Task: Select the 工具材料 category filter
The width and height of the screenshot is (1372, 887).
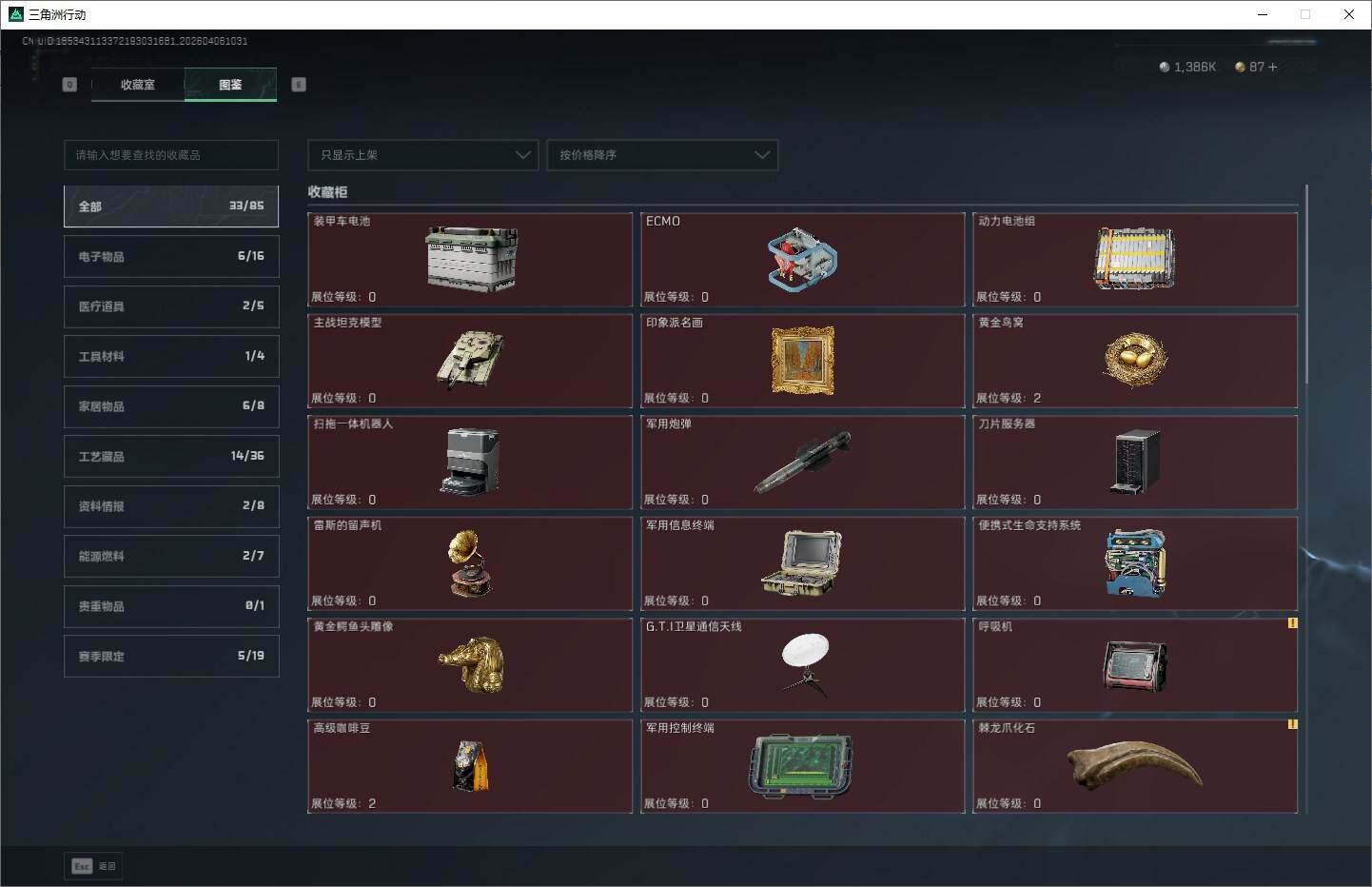Action: pyautogui.click(x=171, y=356)
